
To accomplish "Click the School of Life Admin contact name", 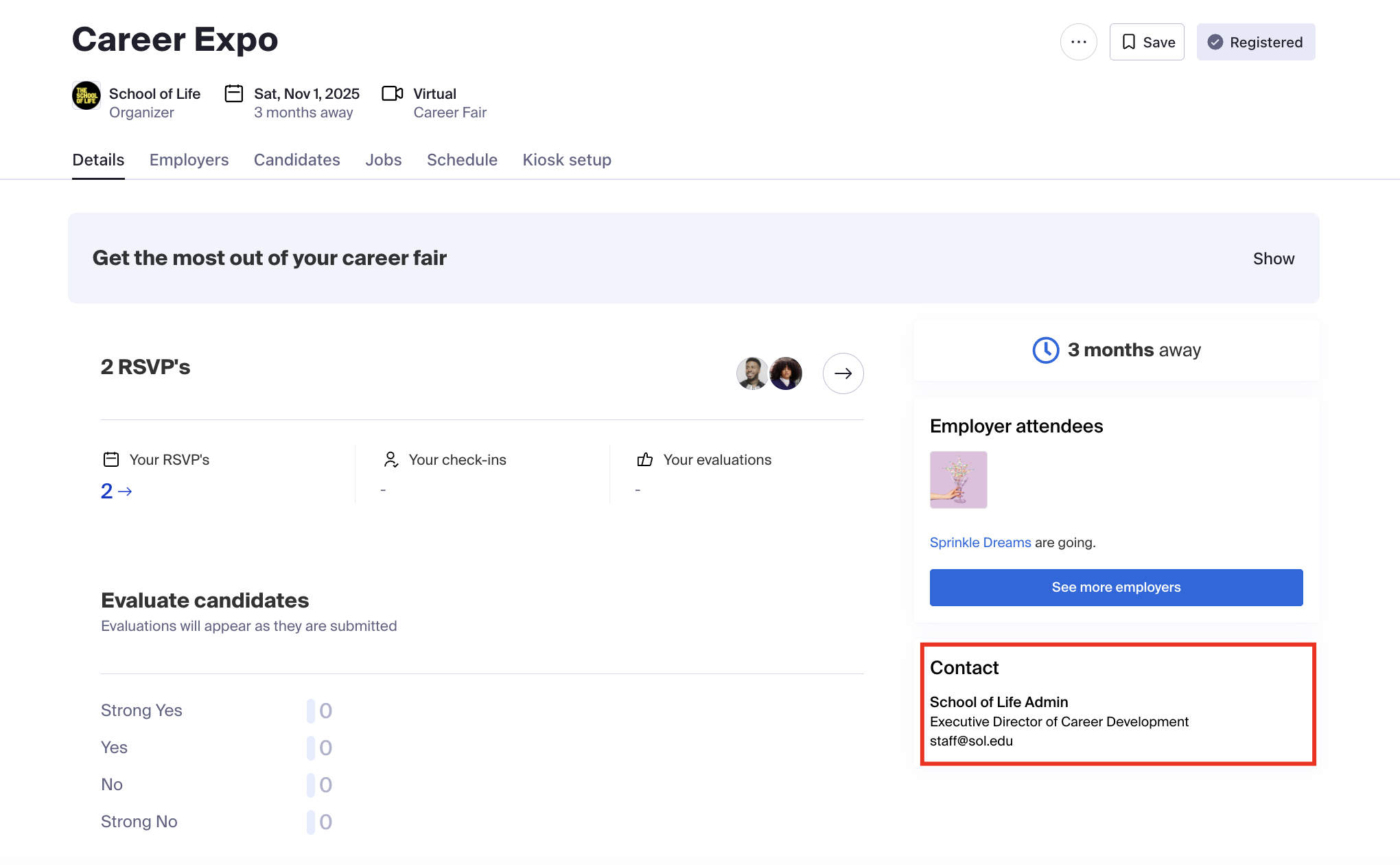I will point(999,702).
